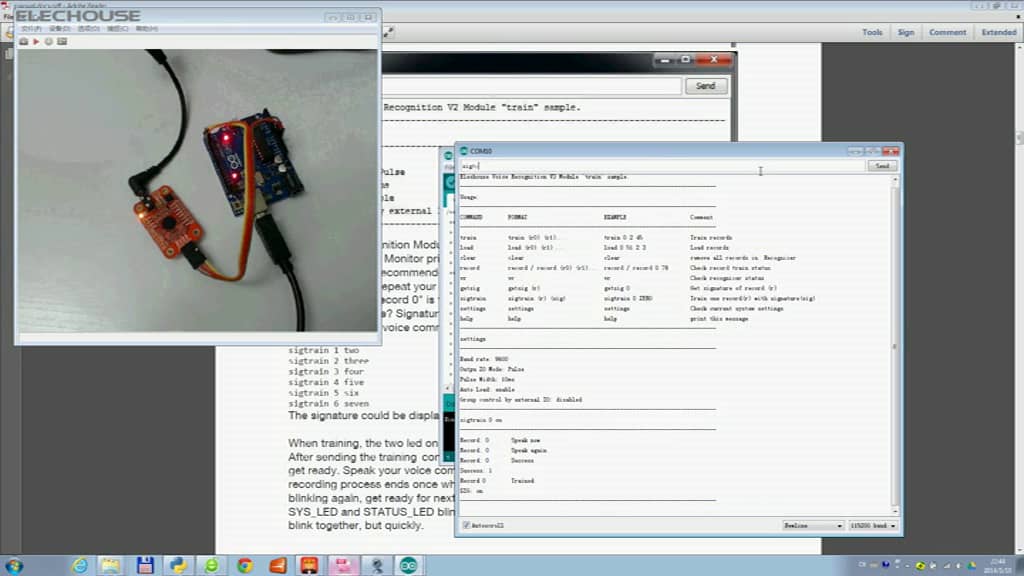Click scroll-down arrow in COM10 output area

click(x=895, y=511)
